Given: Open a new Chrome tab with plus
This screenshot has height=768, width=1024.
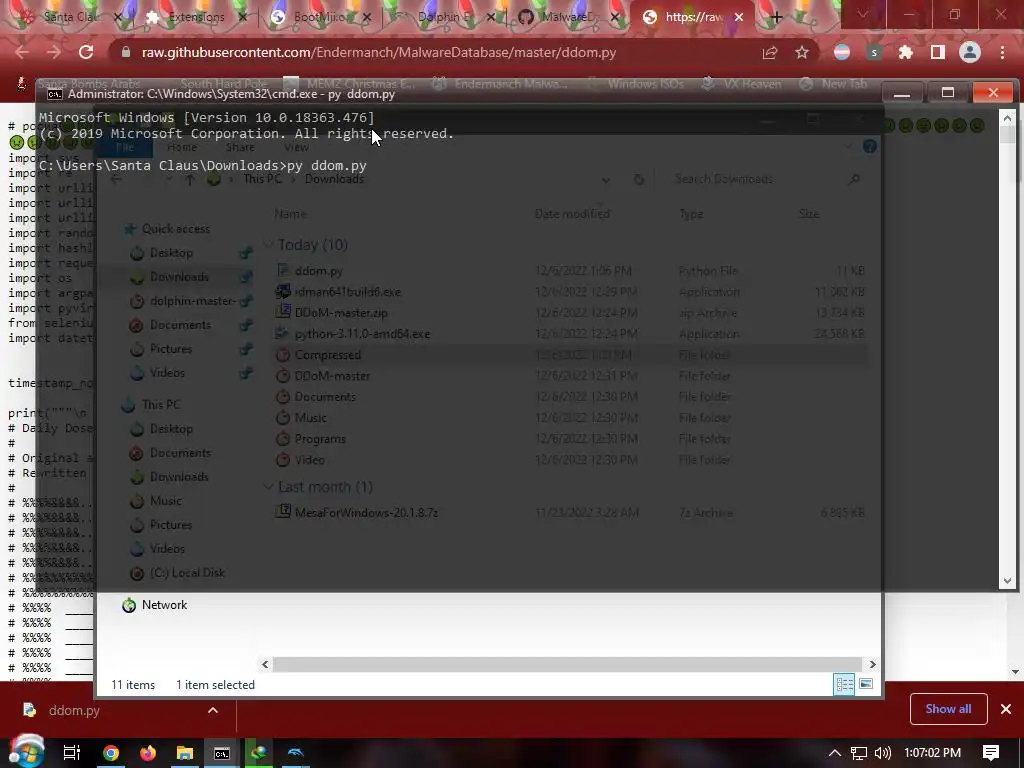Looking at the screenshot, I should (x=776, y=17).
